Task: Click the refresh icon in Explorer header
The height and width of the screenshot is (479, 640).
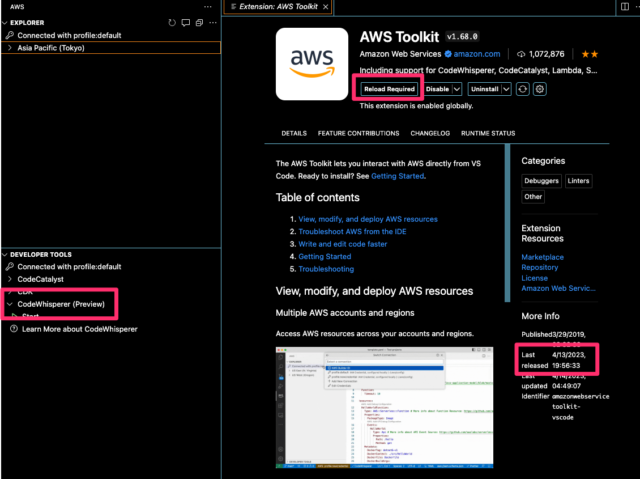Action: tap(172, 23)
